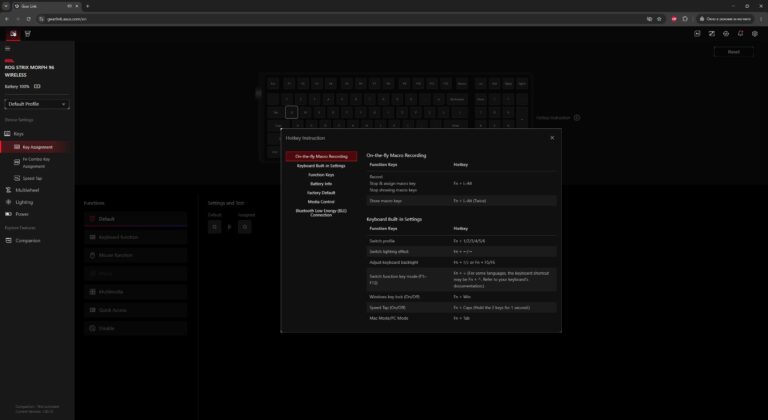Open the Multiwheel settings section
Screen dimensions: 768x420
coord(27,190)
